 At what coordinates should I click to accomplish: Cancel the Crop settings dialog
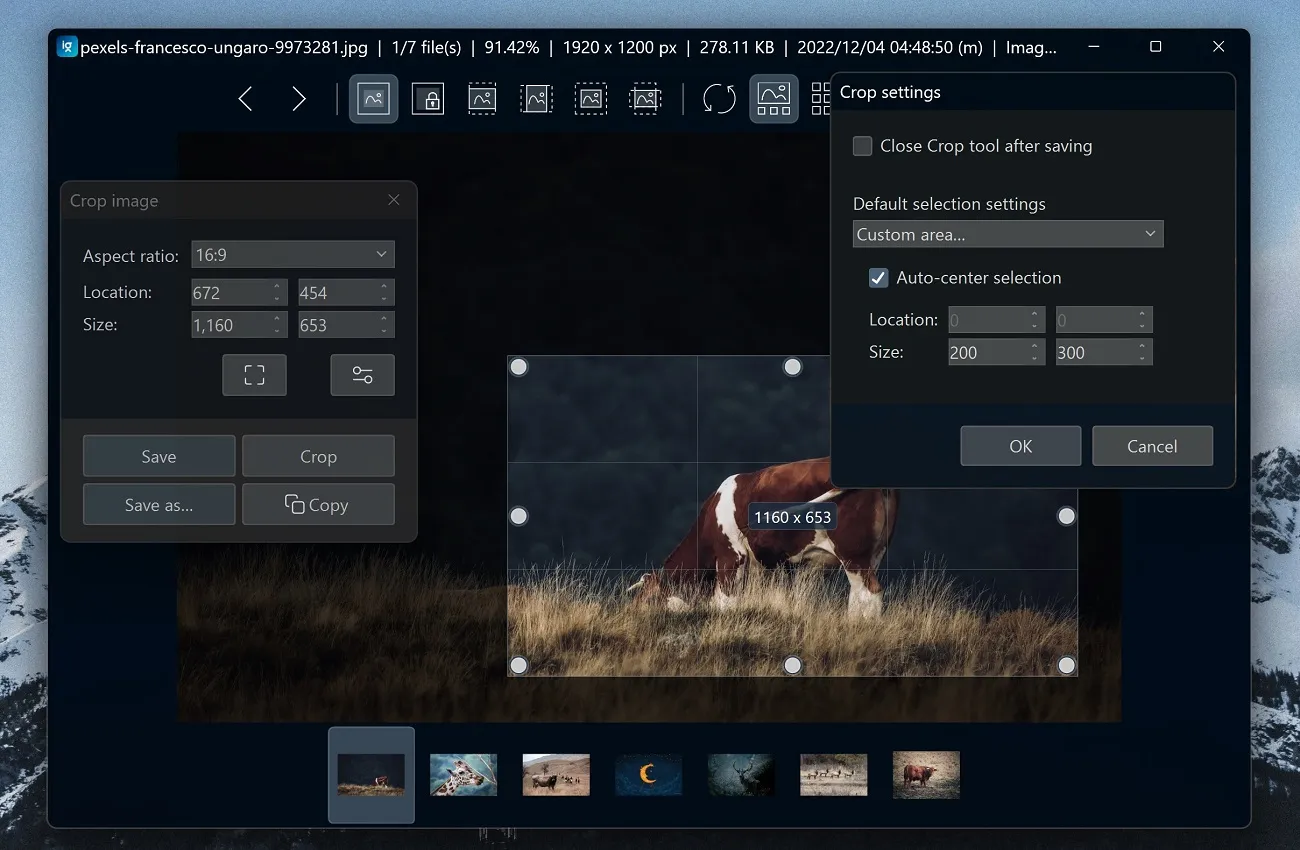pyautogui.click(x=1152, y=446)
